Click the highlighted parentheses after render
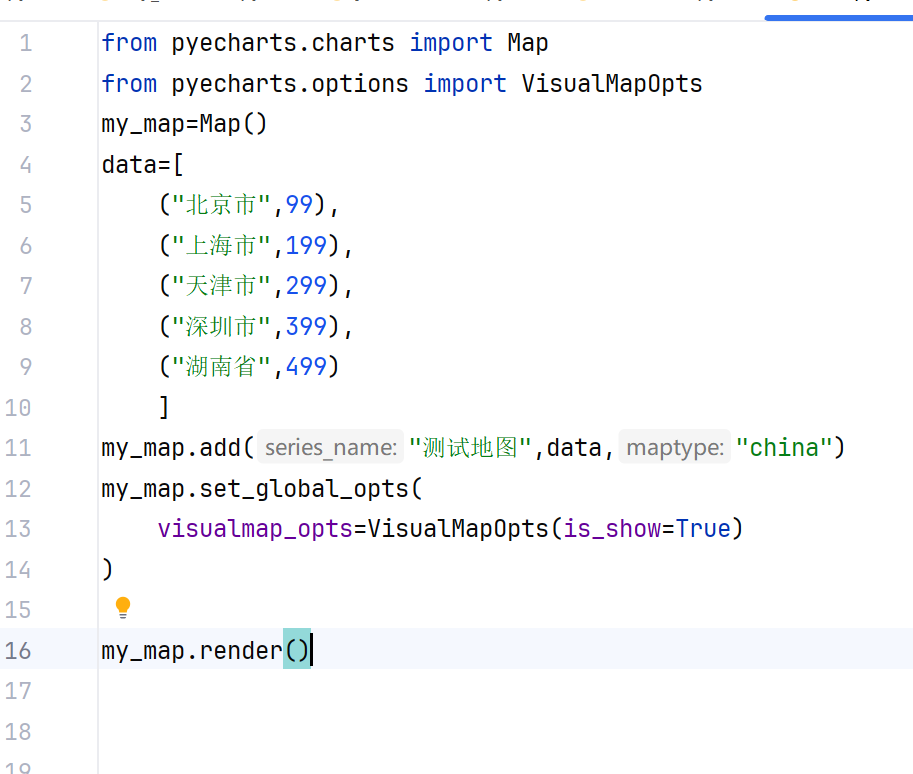913x774 pixels. pyautogui.click(x=297, y=649)
